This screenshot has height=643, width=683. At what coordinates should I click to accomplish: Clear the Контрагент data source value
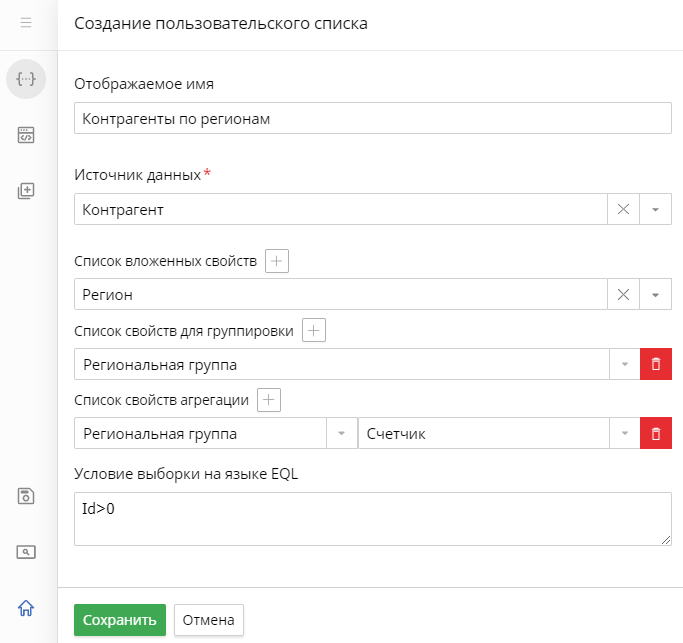(623, 209)
